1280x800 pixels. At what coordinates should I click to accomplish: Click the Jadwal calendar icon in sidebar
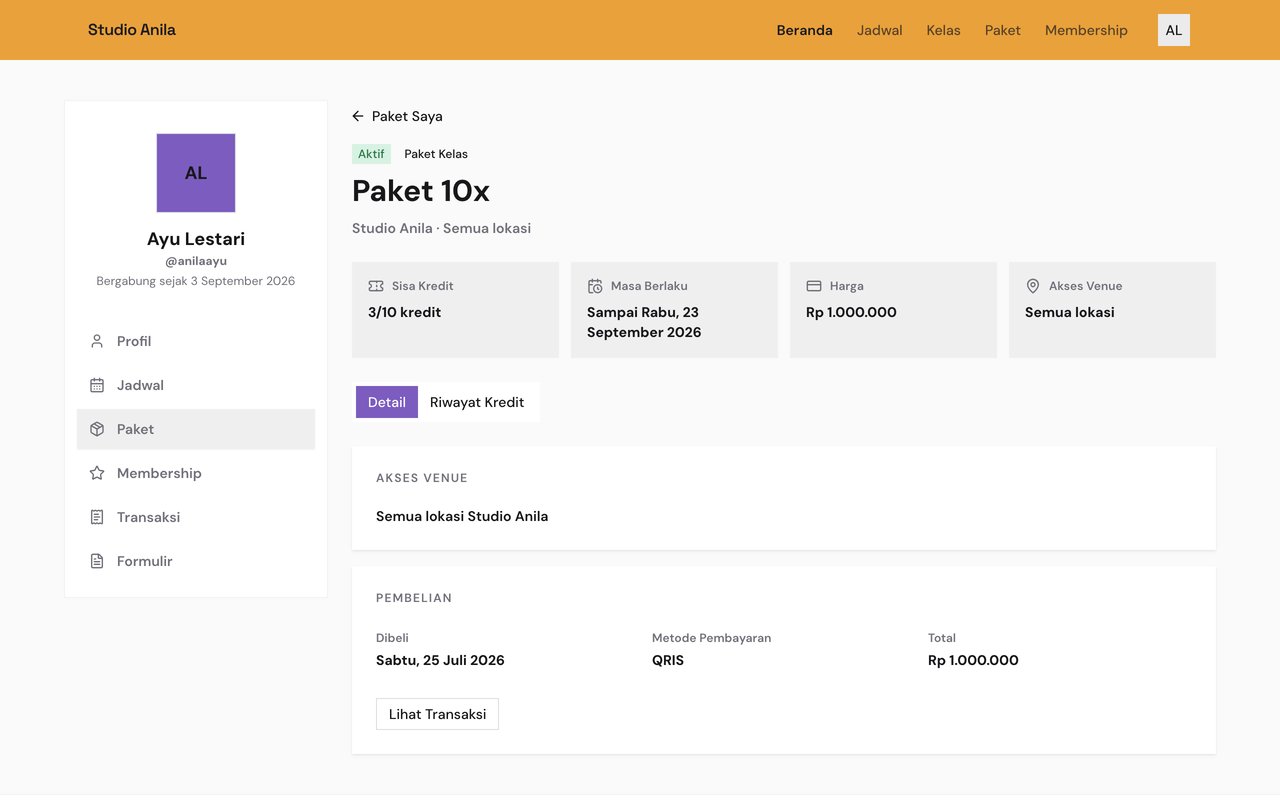(97, 385)
